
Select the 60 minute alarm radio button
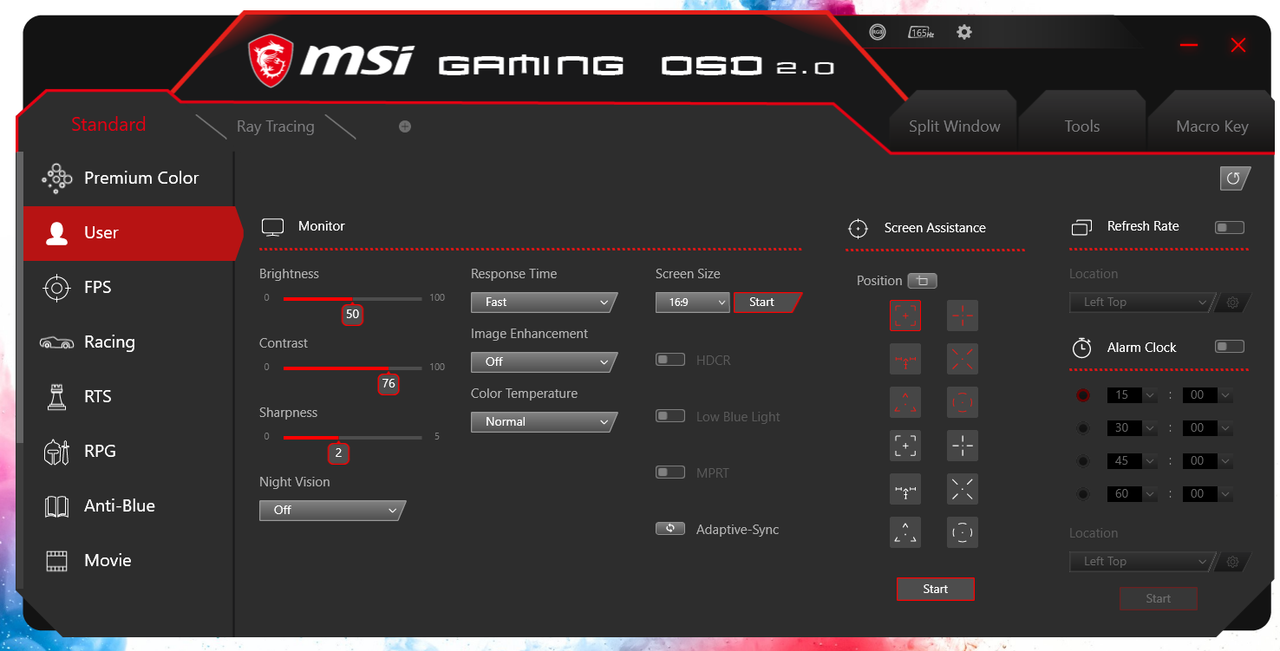point(1083,494)
